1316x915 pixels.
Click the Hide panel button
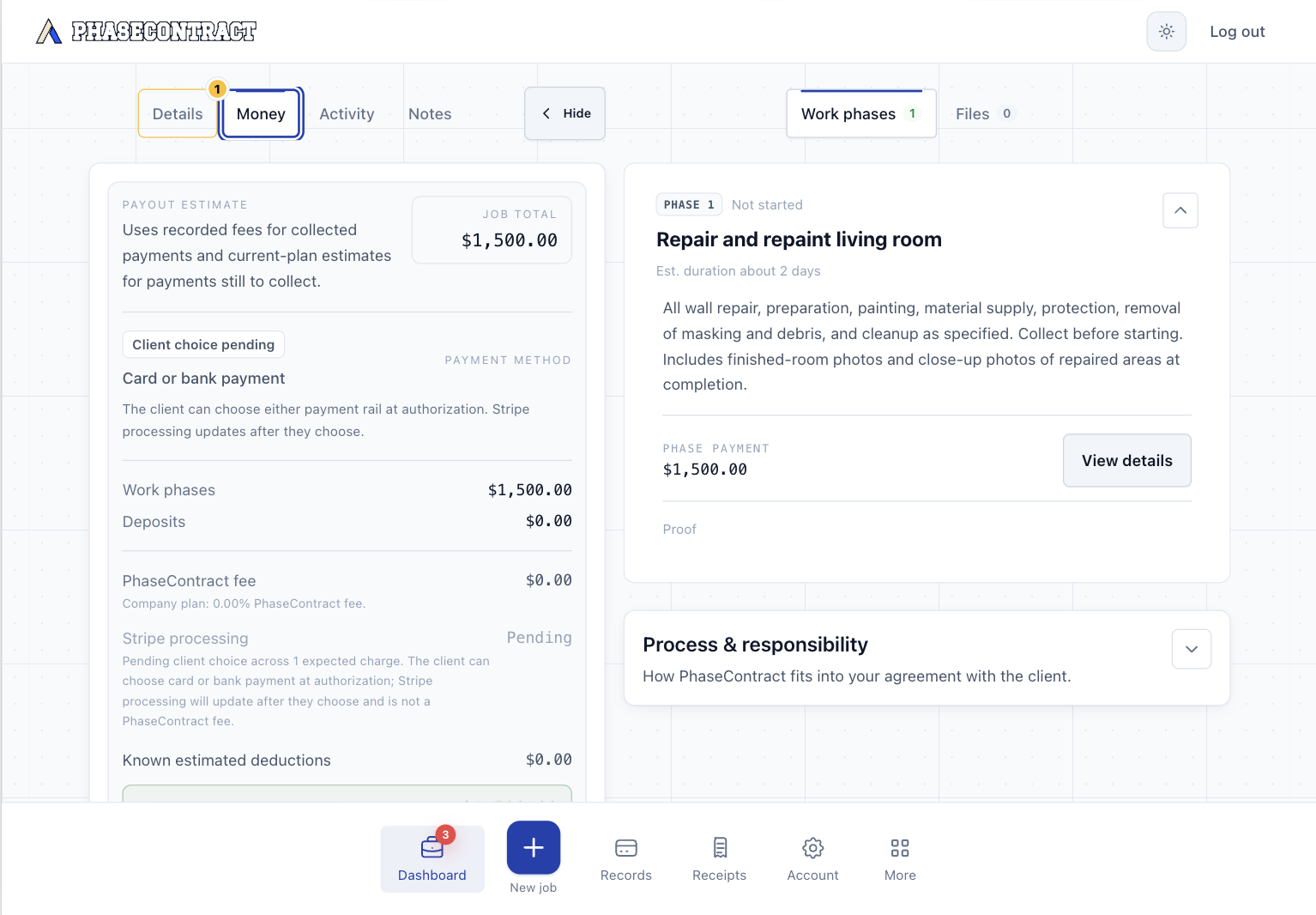pyautogui.click(x=564, y=113)
